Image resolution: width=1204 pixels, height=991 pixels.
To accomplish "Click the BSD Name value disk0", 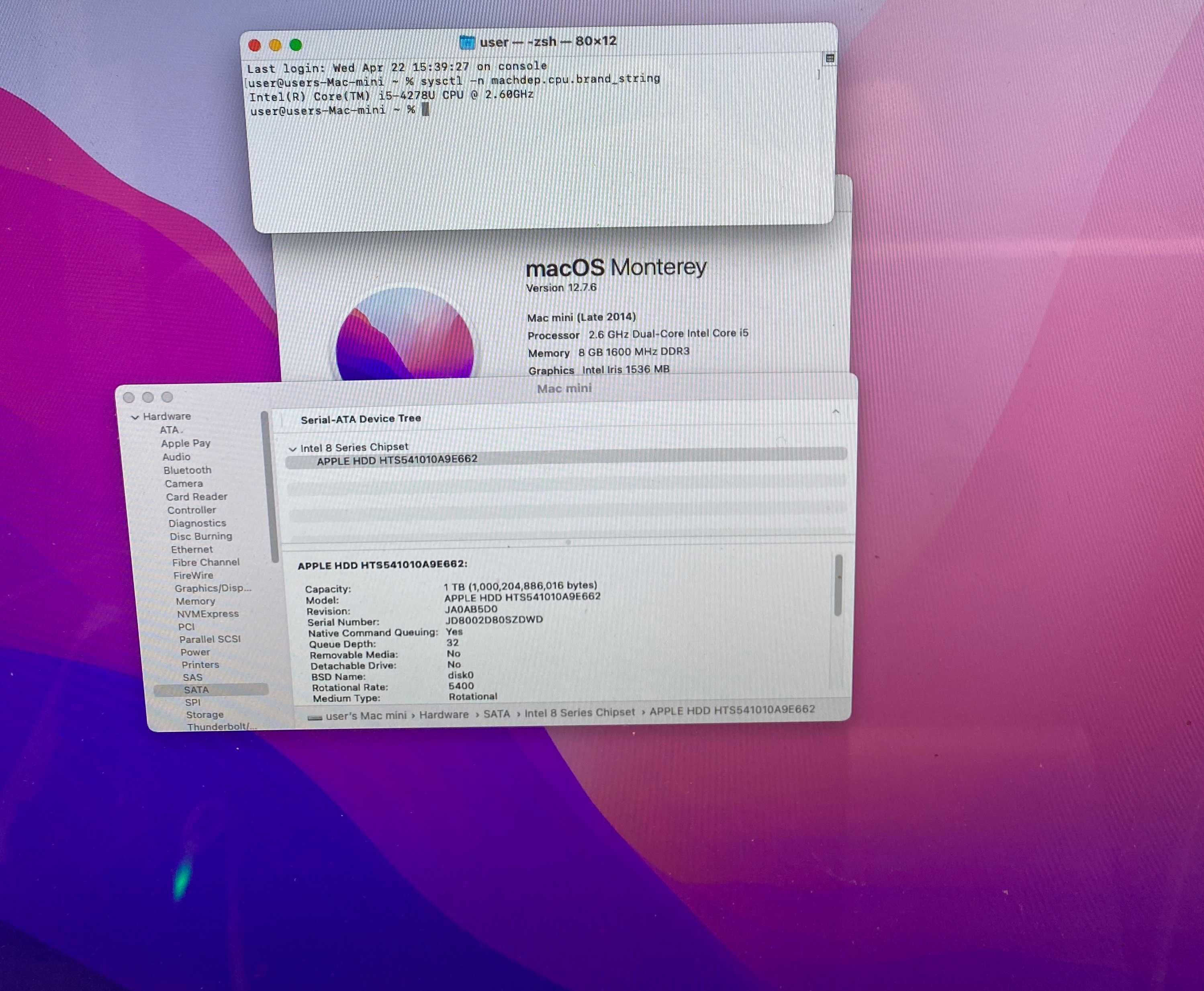I will 461,675.
